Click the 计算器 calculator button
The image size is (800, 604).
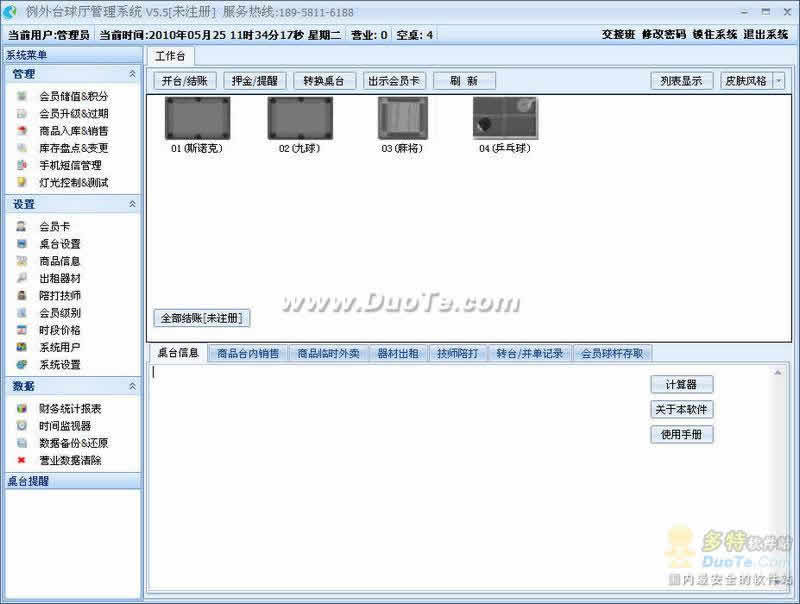681,385
